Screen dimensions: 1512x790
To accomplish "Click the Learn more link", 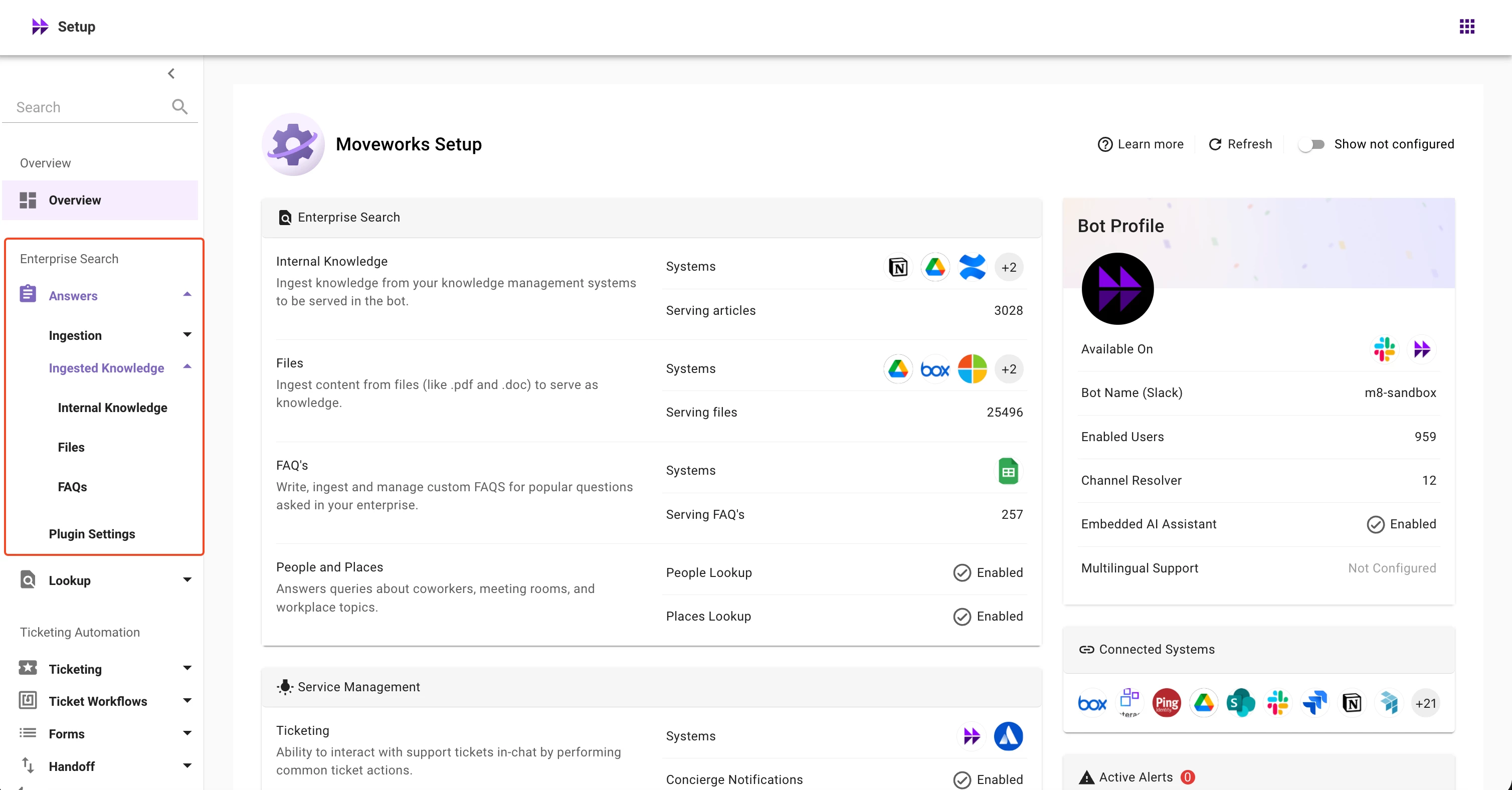I will click(x=1141, y=144).
